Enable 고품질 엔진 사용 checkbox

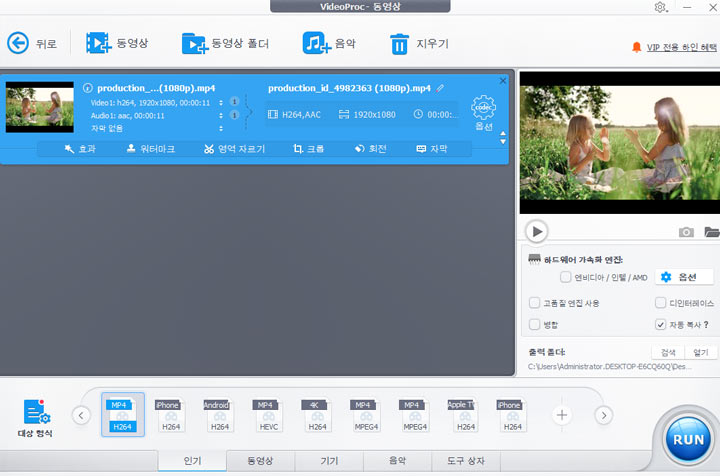534,303
